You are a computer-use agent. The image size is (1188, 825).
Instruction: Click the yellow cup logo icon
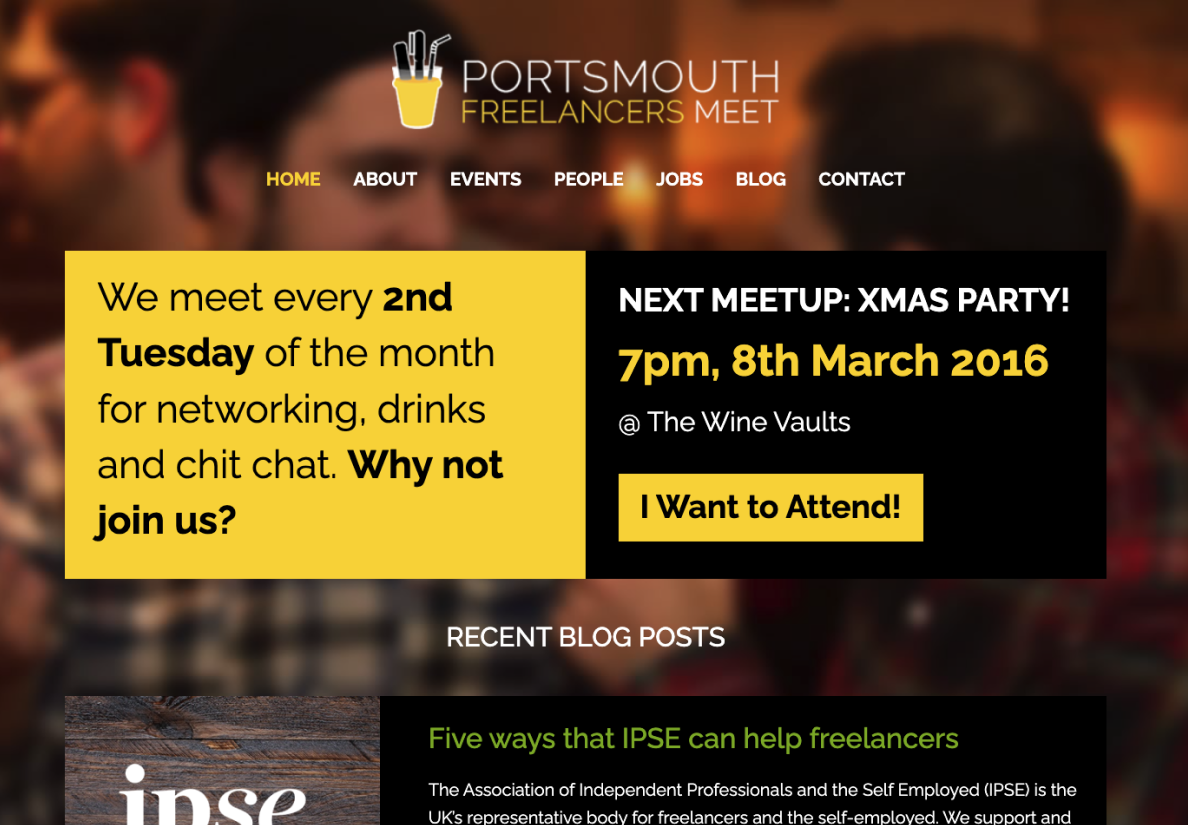pos(418,84)
